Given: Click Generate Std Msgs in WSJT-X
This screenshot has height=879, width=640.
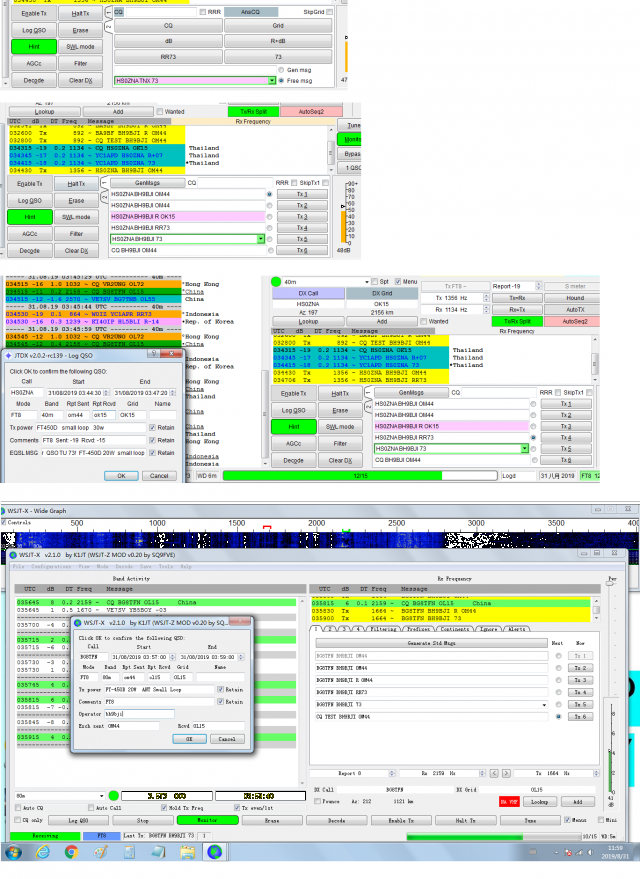Looking at the screenshot, I should 431,643.
